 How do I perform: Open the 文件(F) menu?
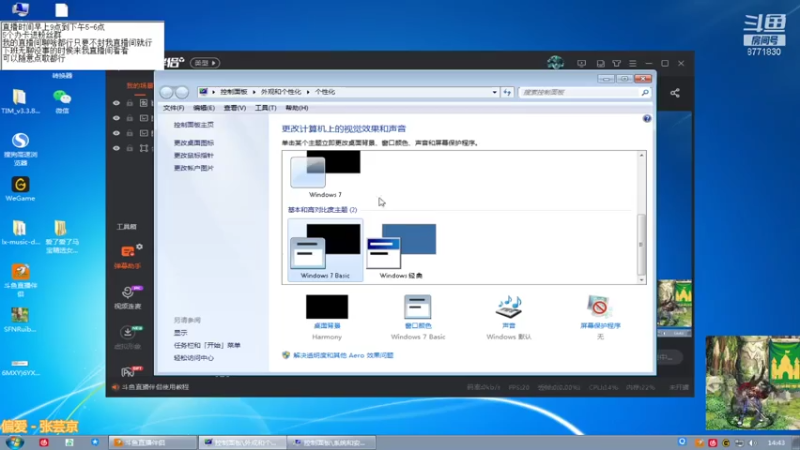pyautogui.click(x=173, y=108)
